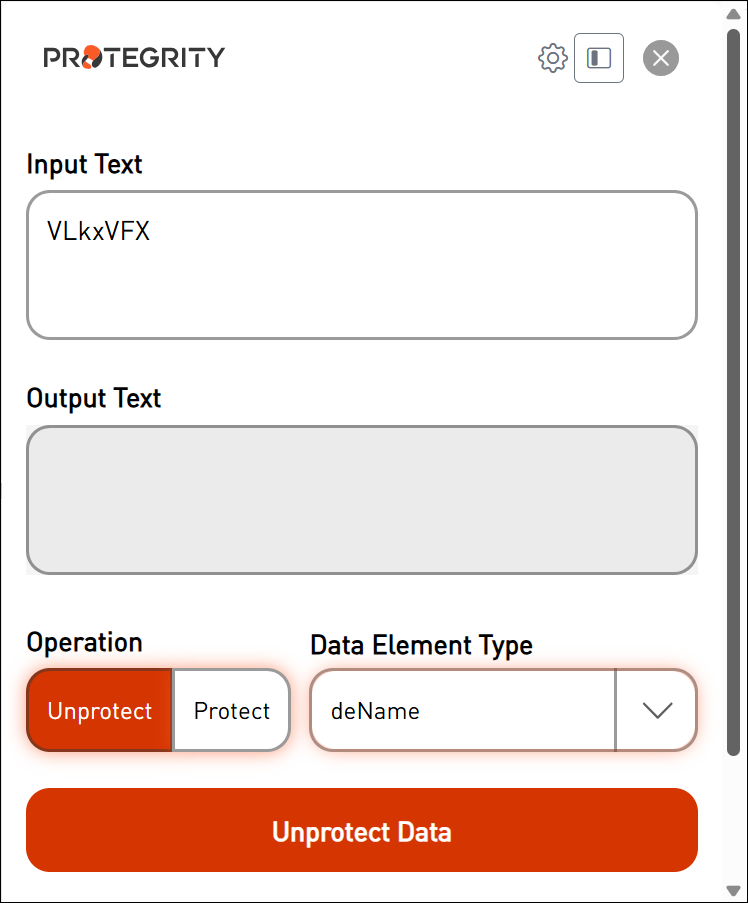Screen dimensions: 748x903
Task: Click the vertical scrollbar thumb
Action: point(733,390)
